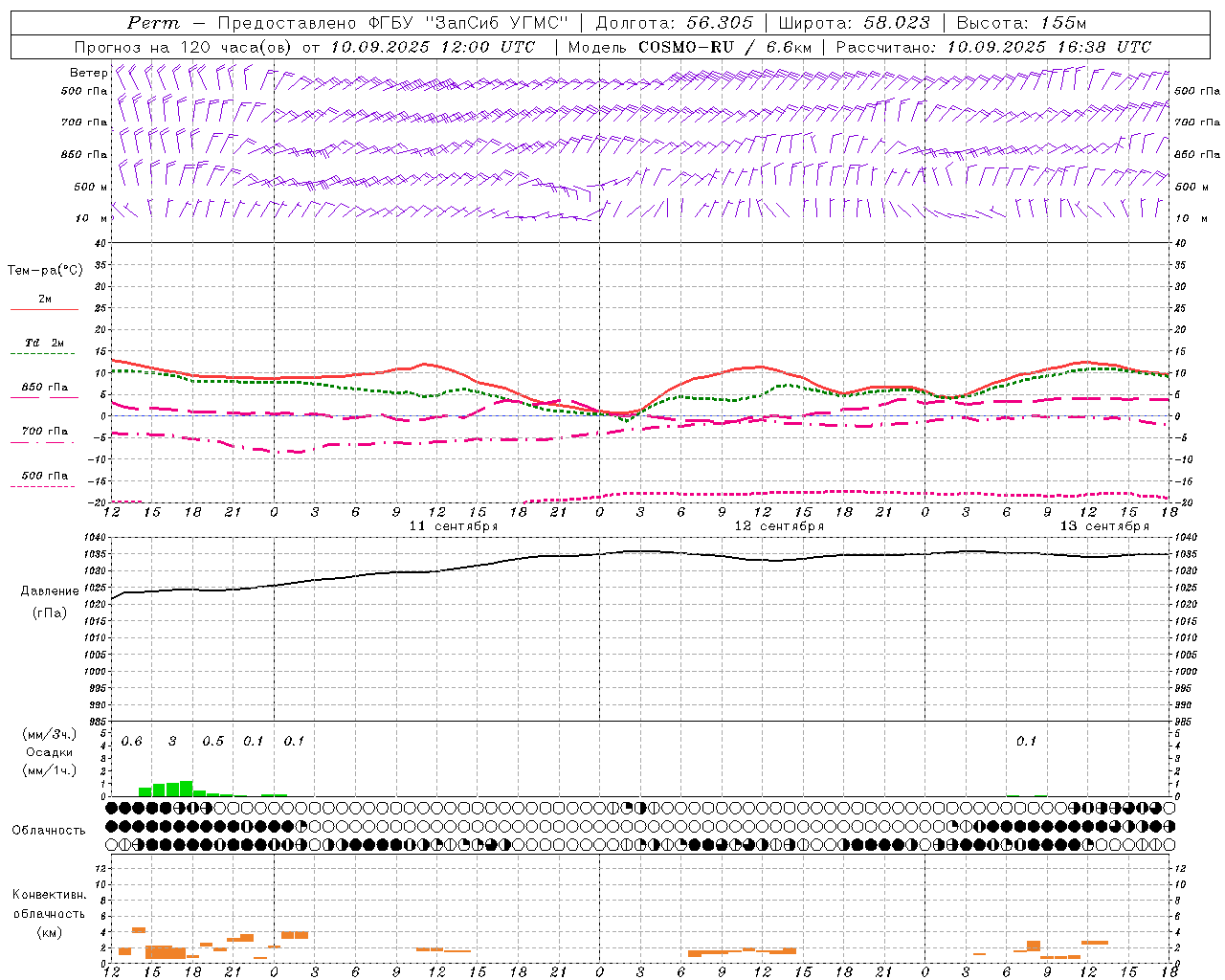Click the "Долгота: 56.305" longitude value
Image resolution: width=1225 pixels, height=980 pixels.
point(675,23)
